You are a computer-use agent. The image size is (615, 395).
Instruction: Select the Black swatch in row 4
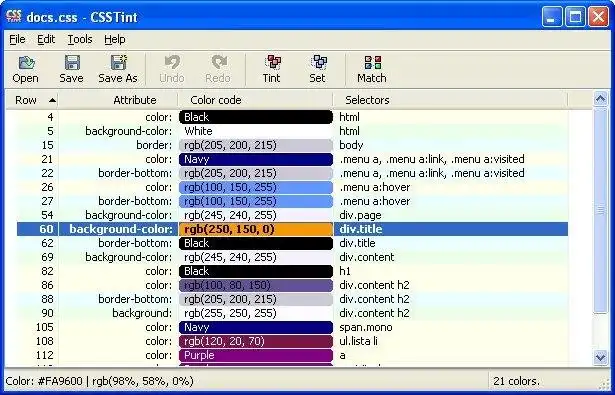(256, 117)
